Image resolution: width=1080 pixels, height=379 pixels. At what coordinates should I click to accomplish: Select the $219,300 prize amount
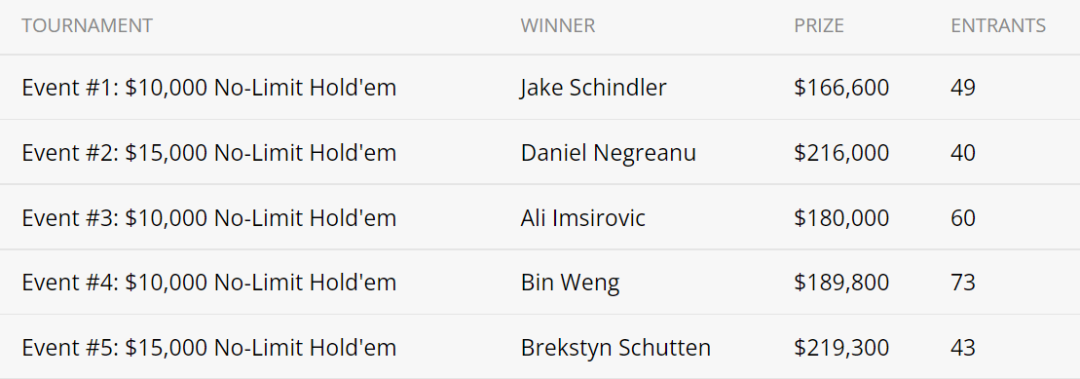[x=841, y=347]
